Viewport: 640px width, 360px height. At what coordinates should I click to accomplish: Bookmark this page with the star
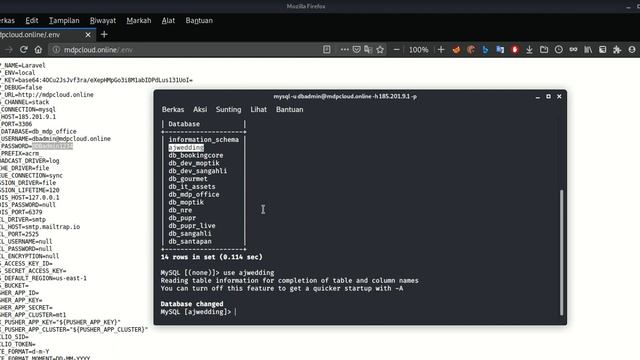pyautogui.click(x=380, y=49)
